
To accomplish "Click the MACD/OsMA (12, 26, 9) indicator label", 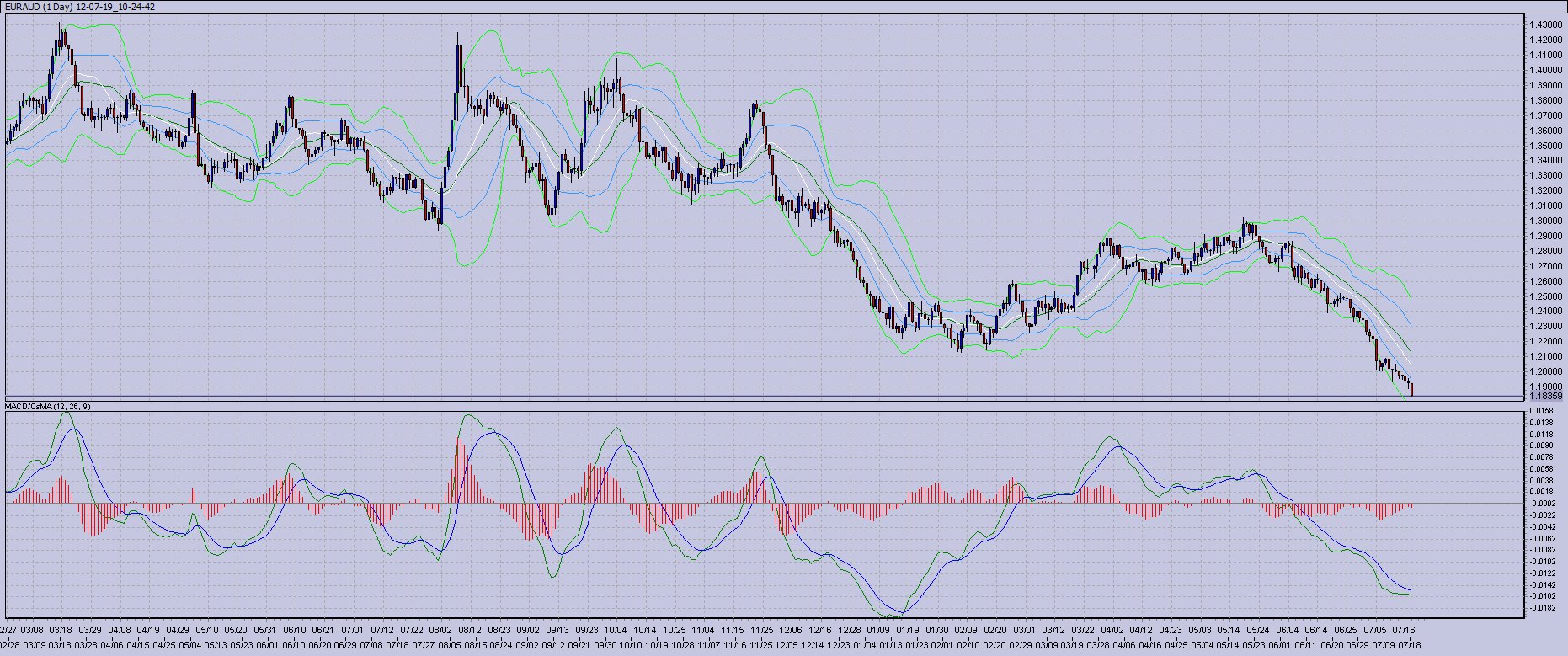I will click(x=48, y=407).
